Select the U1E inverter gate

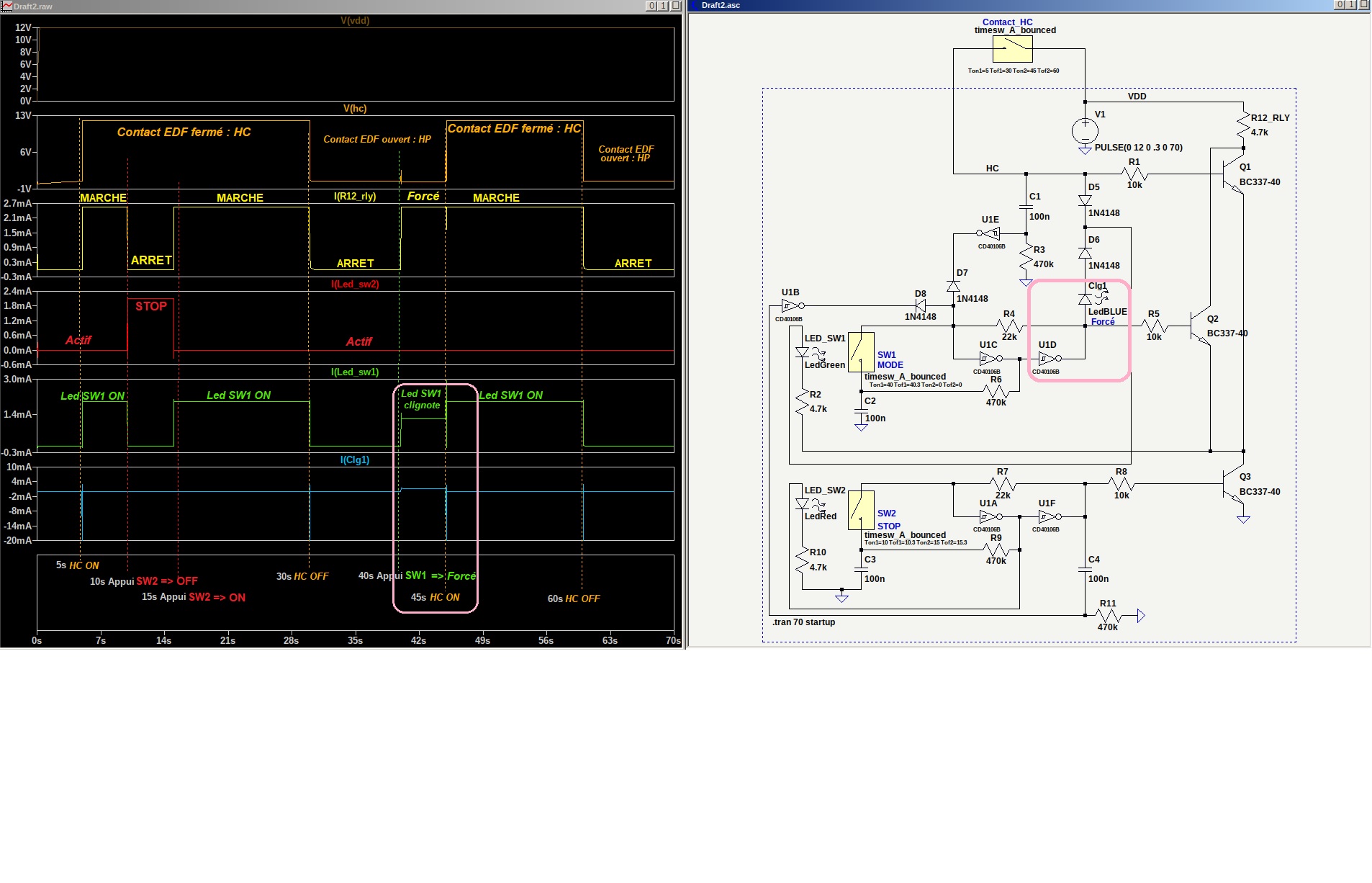(989, 233)
